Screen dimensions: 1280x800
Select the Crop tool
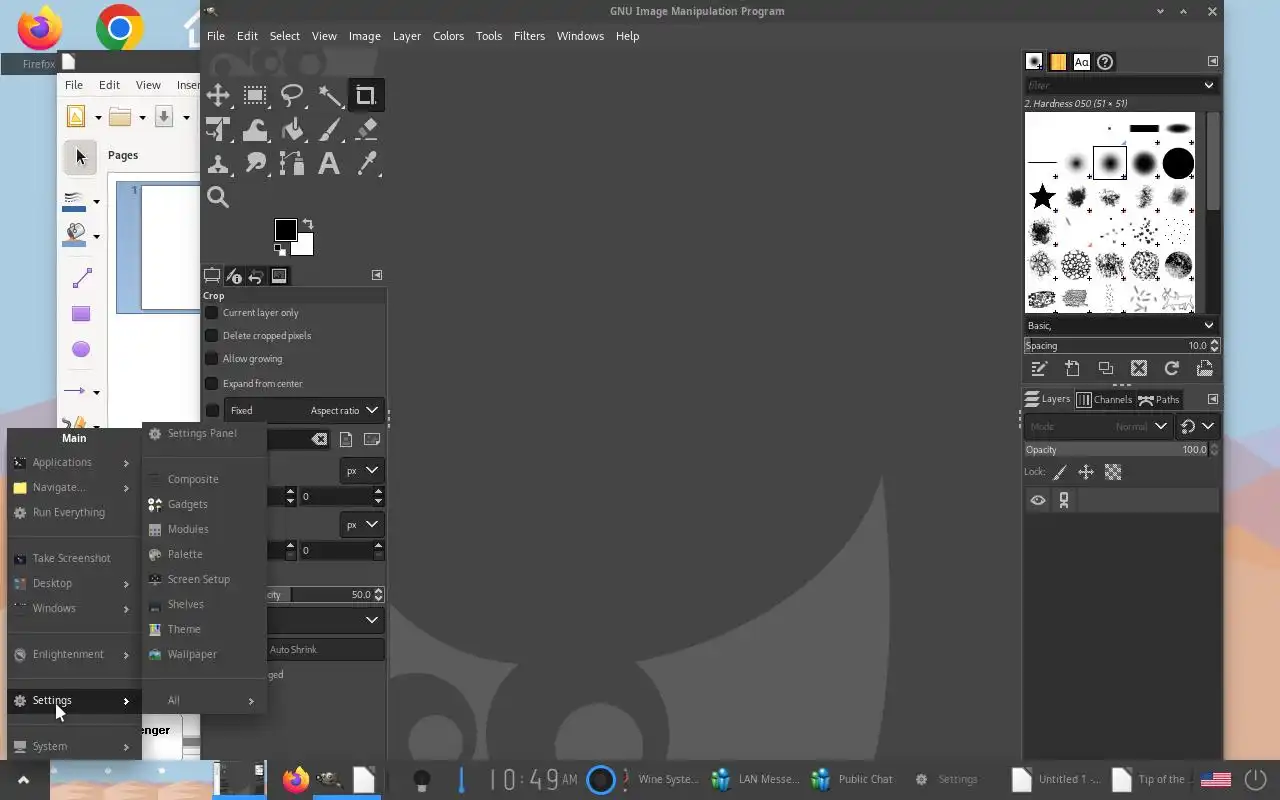(366, 96)
